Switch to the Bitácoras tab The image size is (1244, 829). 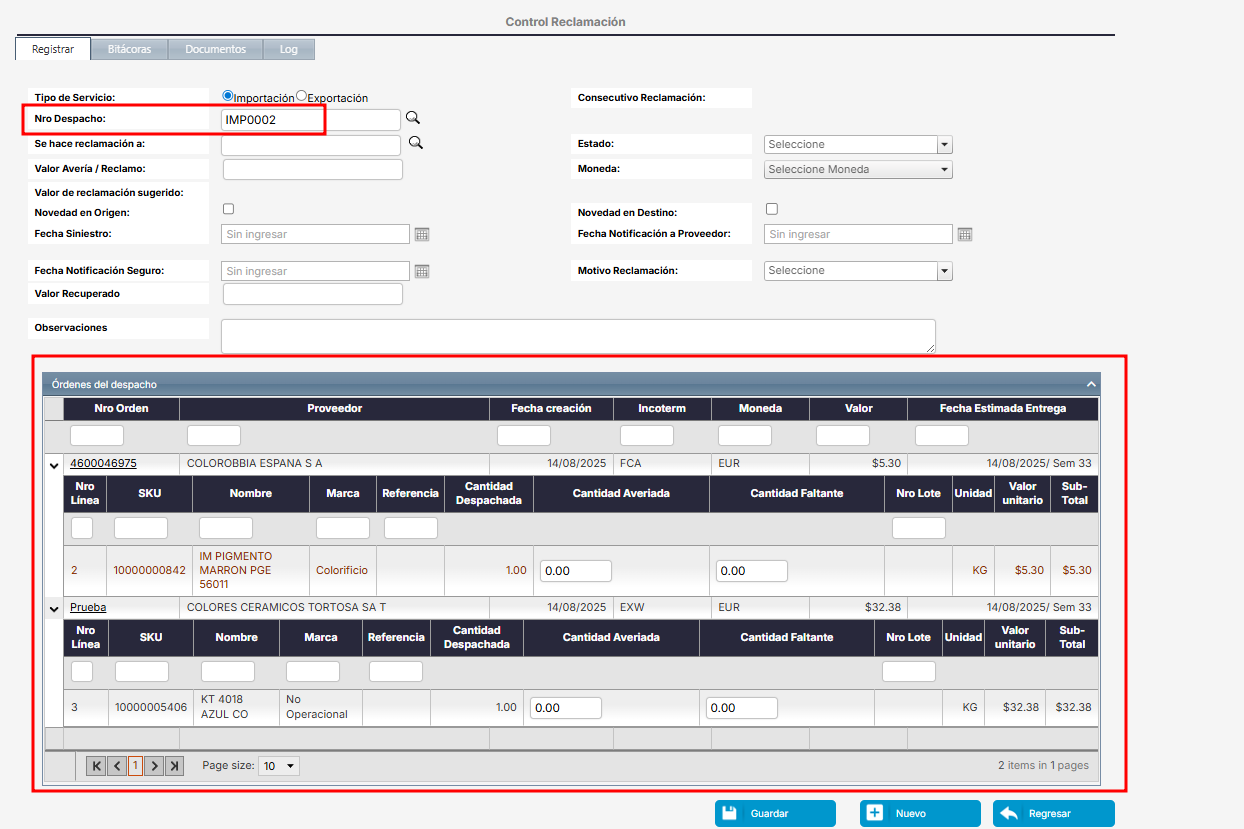(129, 49)
